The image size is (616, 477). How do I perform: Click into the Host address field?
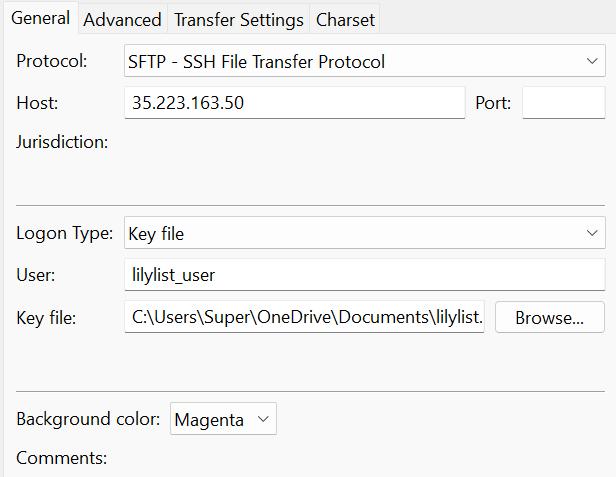tap(295, 103)
